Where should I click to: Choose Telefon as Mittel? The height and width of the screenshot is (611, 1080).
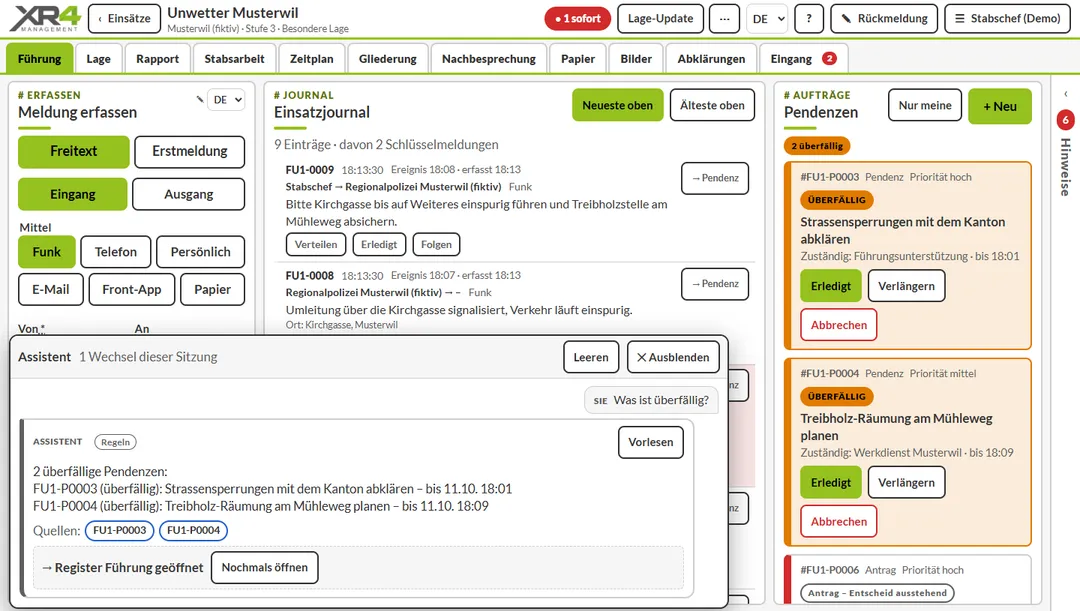click(116, 252)
